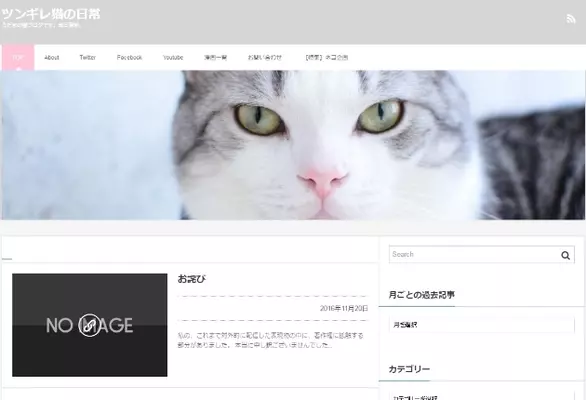This screenshot has width=586, height=400.
Task: Open the Twitter menu item
Action: [87, 58]
